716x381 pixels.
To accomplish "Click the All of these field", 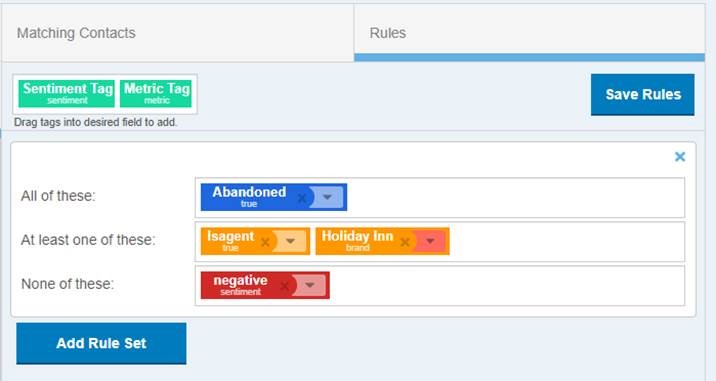I will [440, 198].
